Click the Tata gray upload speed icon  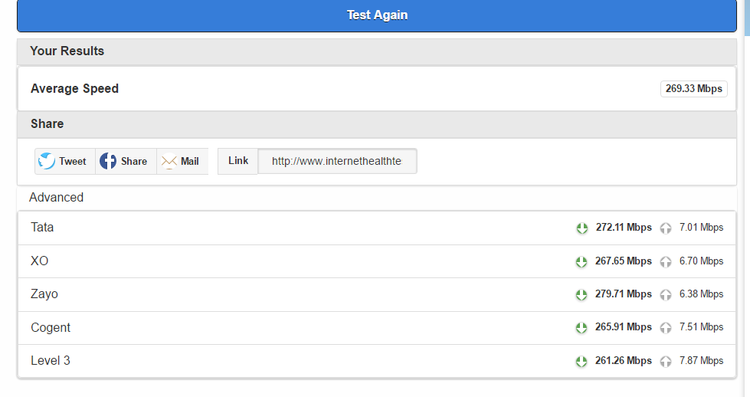666,228
